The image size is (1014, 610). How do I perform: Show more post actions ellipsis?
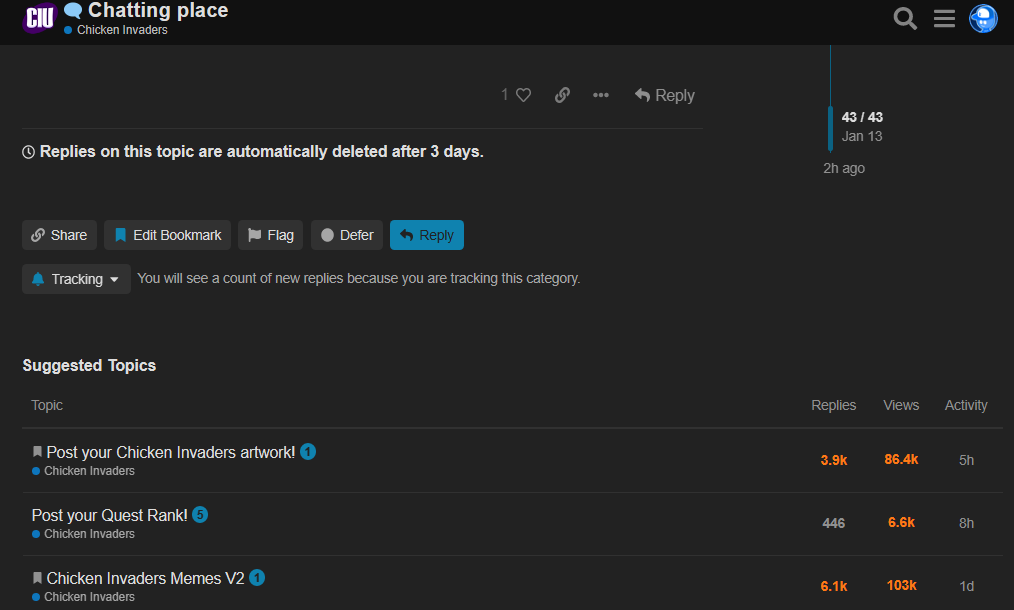click(x=600, y=95)
